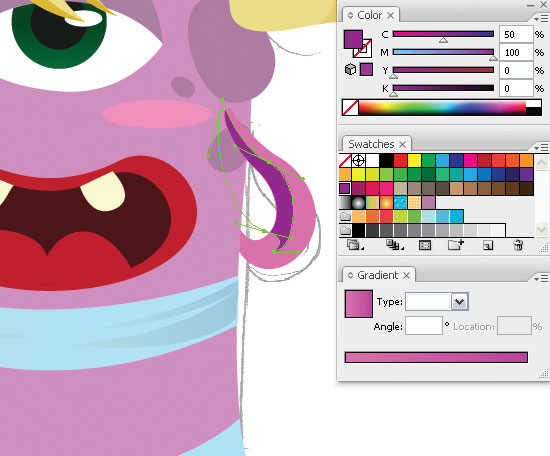Click the Magenta (M) slider track
Image resolution: width=550 pixels, height=456 pixels.
point(443,52)
